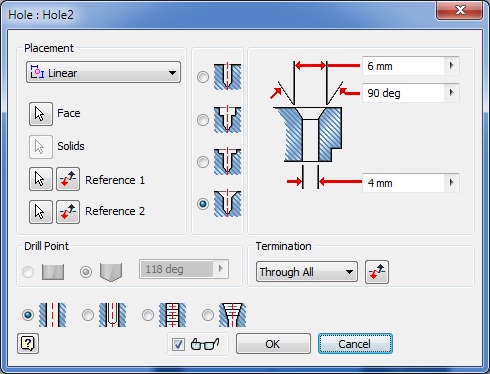
Task: Choose the tapped hole radio option
Action: point(148,315)
